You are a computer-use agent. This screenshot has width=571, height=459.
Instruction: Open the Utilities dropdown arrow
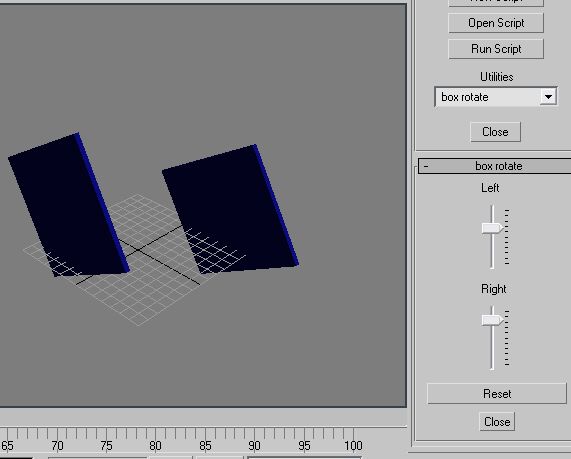tap(548, 97)
